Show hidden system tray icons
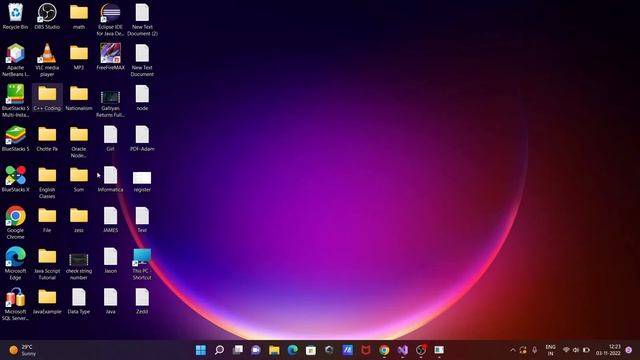Screen dimensions: 640x360 click(513, 350)
